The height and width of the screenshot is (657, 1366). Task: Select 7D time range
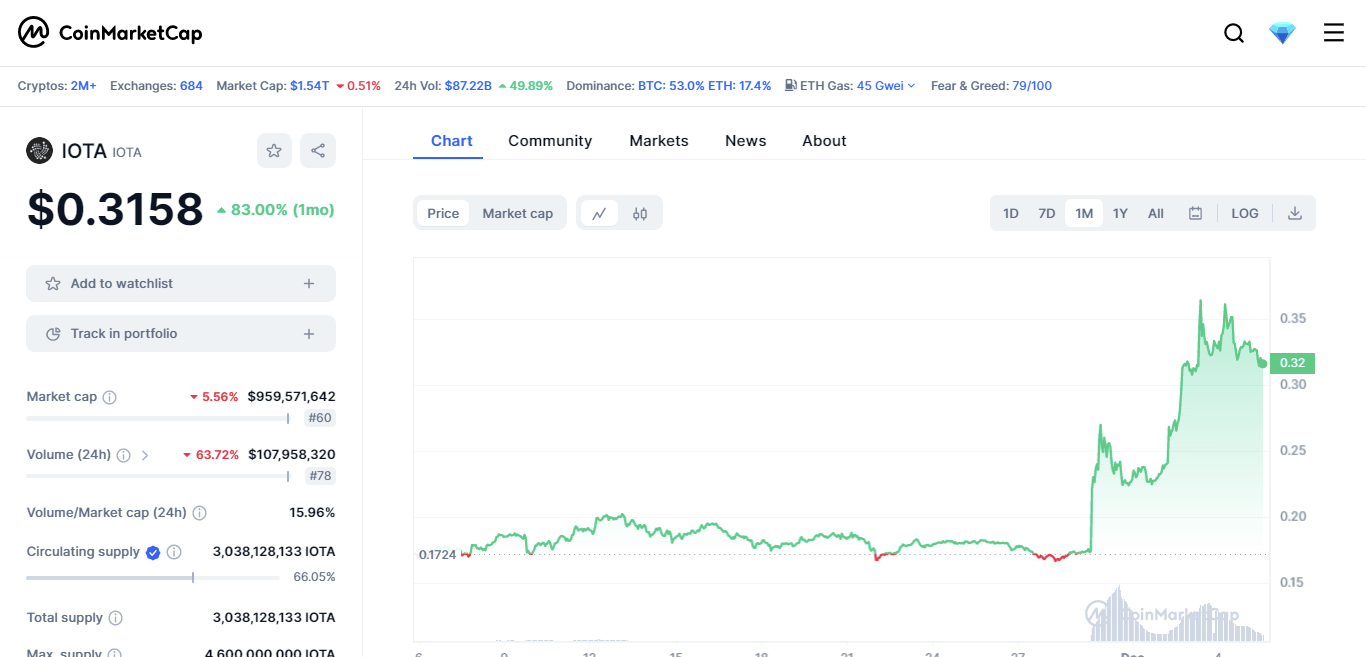[1047, 213]
